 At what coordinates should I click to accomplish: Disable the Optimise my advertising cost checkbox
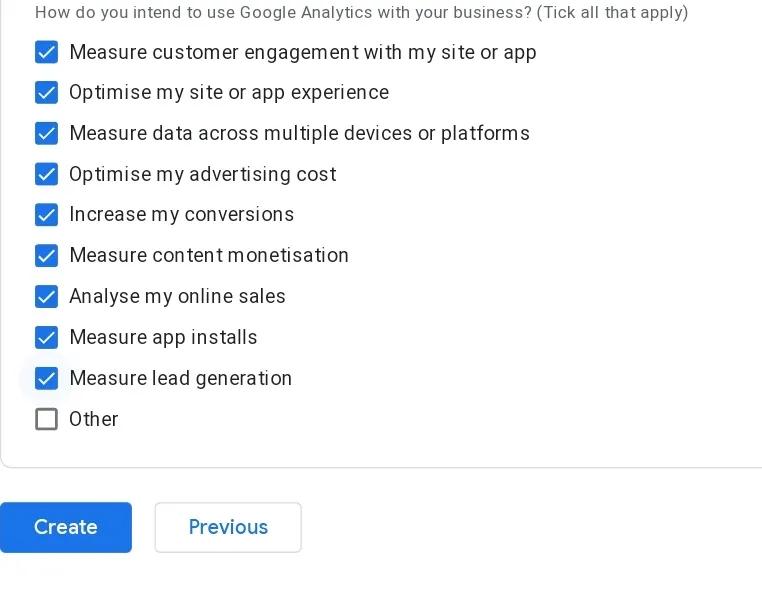pyautogui.click(x=47, y=175)
